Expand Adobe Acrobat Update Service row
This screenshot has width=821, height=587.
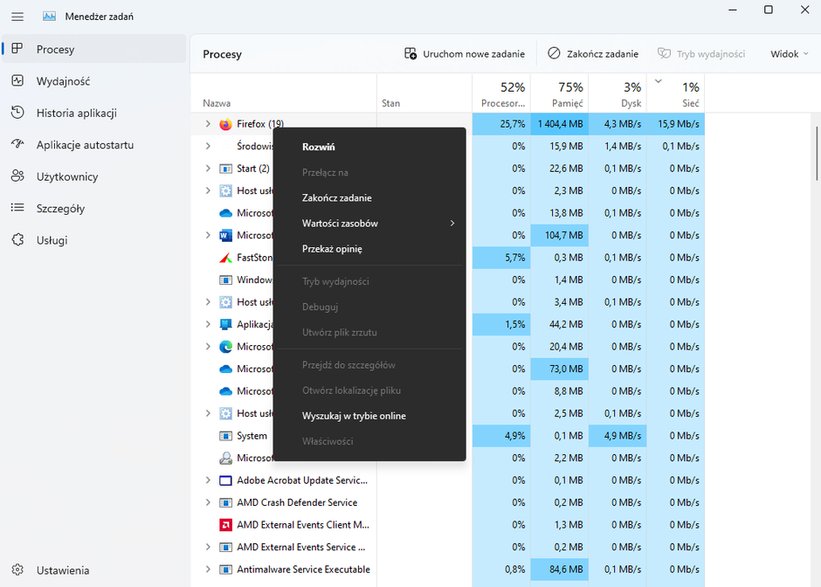click(208, 480)
